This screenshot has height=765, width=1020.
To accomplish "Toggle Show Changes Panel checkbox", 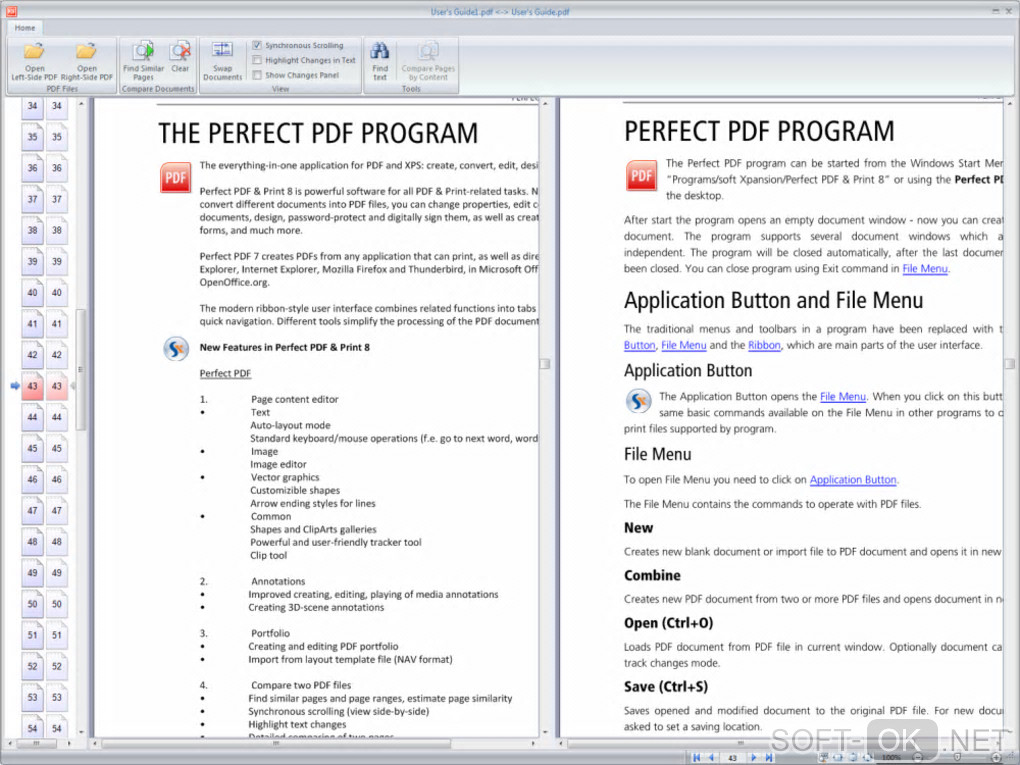I will 257,75.
